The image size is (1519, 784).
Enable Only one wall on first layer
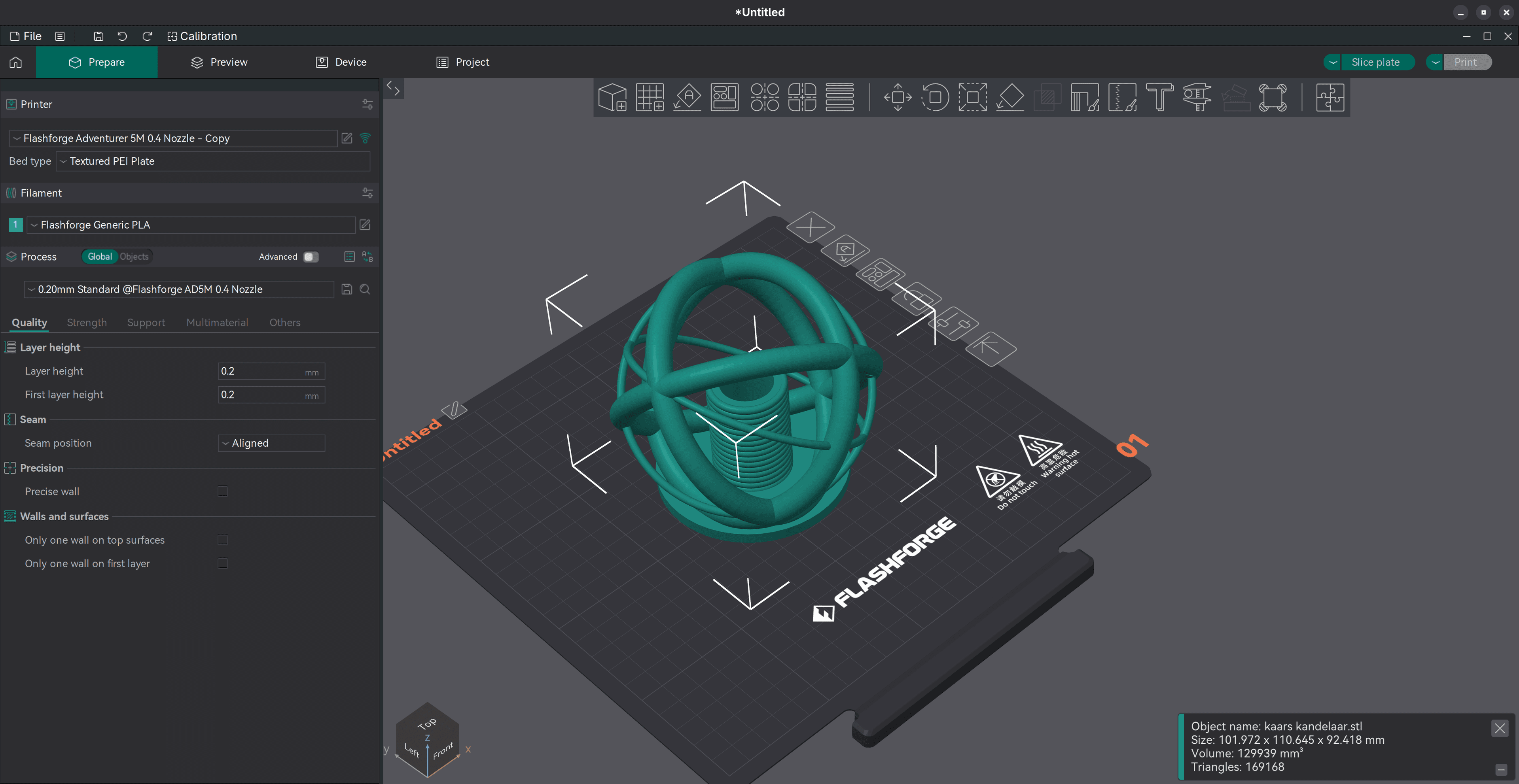tap(222, 563)
